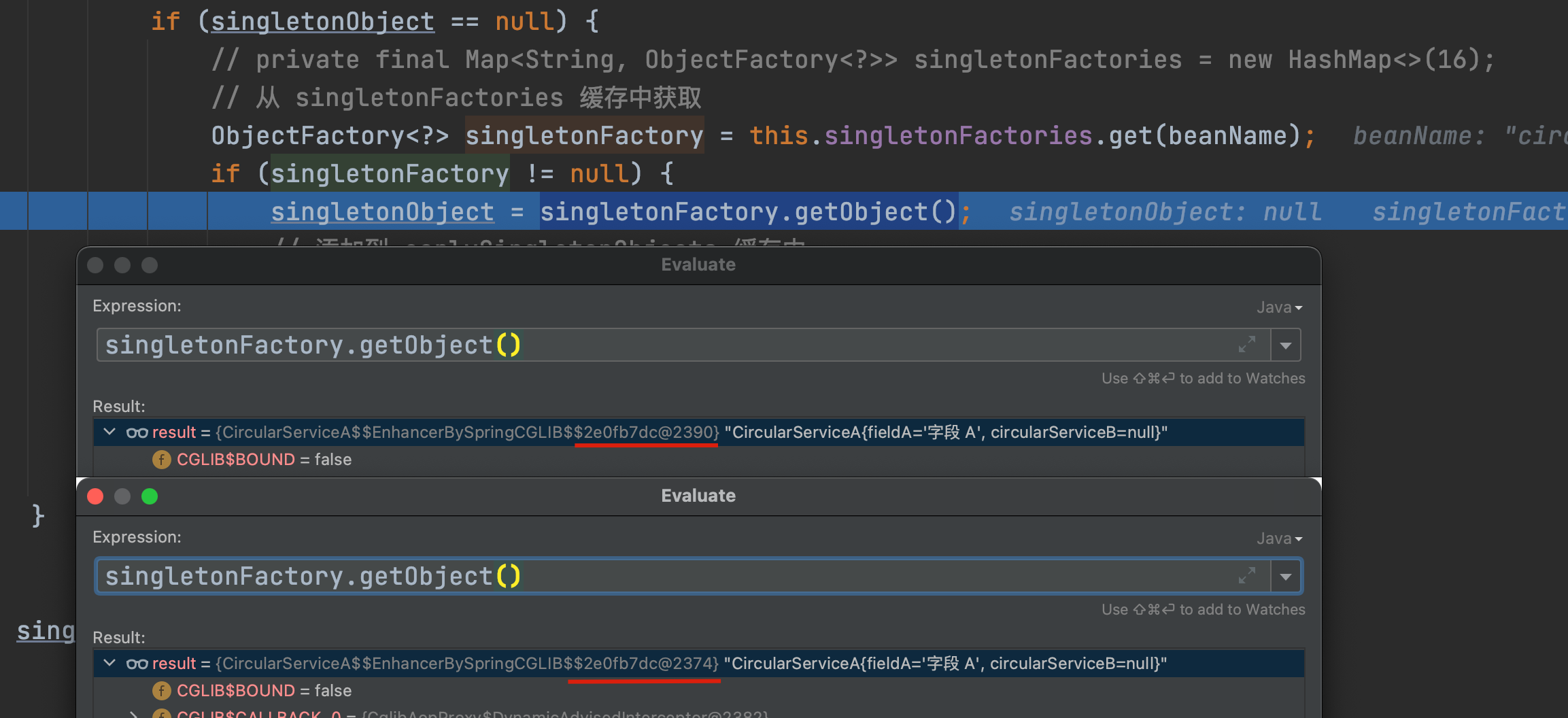Screen dimensions: 1568x718
Task: Click the 'this' keyword in the ObjectFactory line
Action: click(x=779, y=136)
